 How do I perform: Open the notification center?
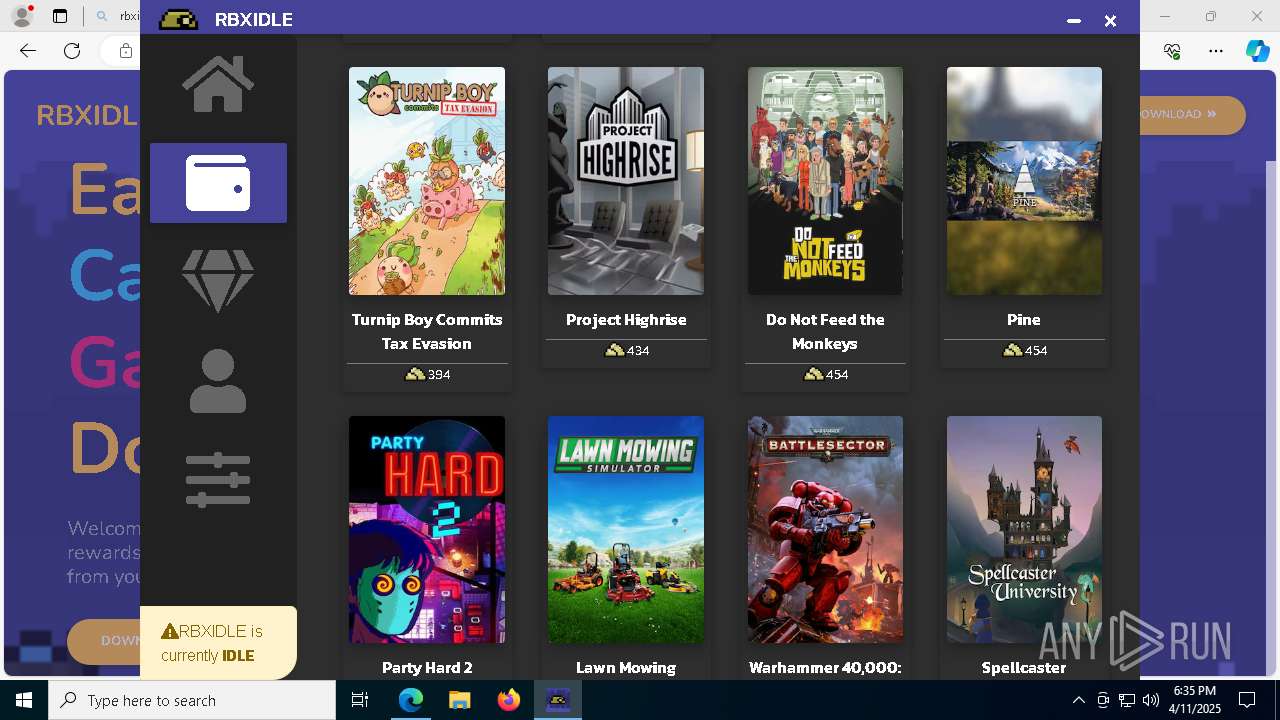tap(1247, 700)
